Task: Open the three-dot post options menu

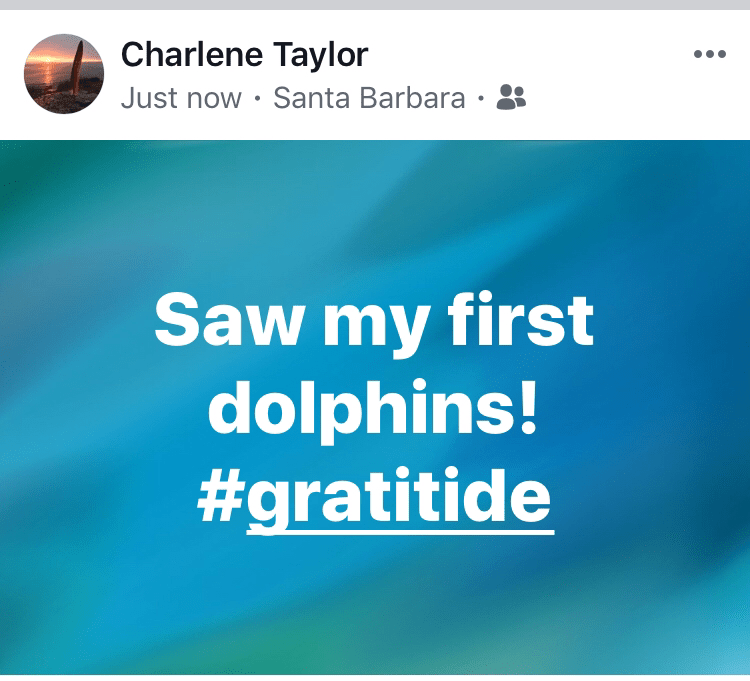Action: tap(709, 54)
